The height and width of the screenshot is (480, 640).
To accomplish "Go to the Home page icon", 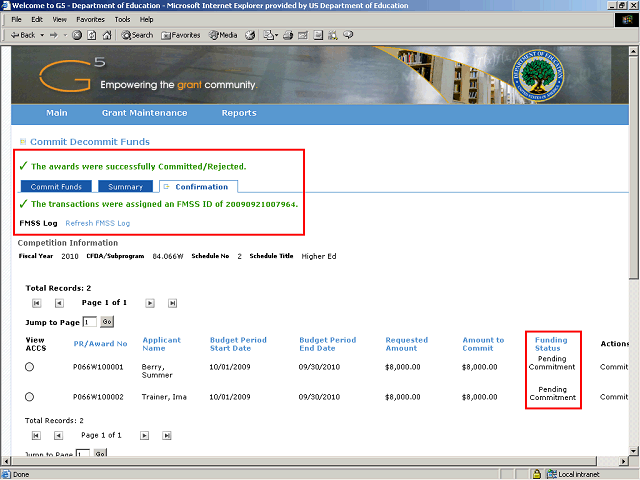I will coord(107,35).
